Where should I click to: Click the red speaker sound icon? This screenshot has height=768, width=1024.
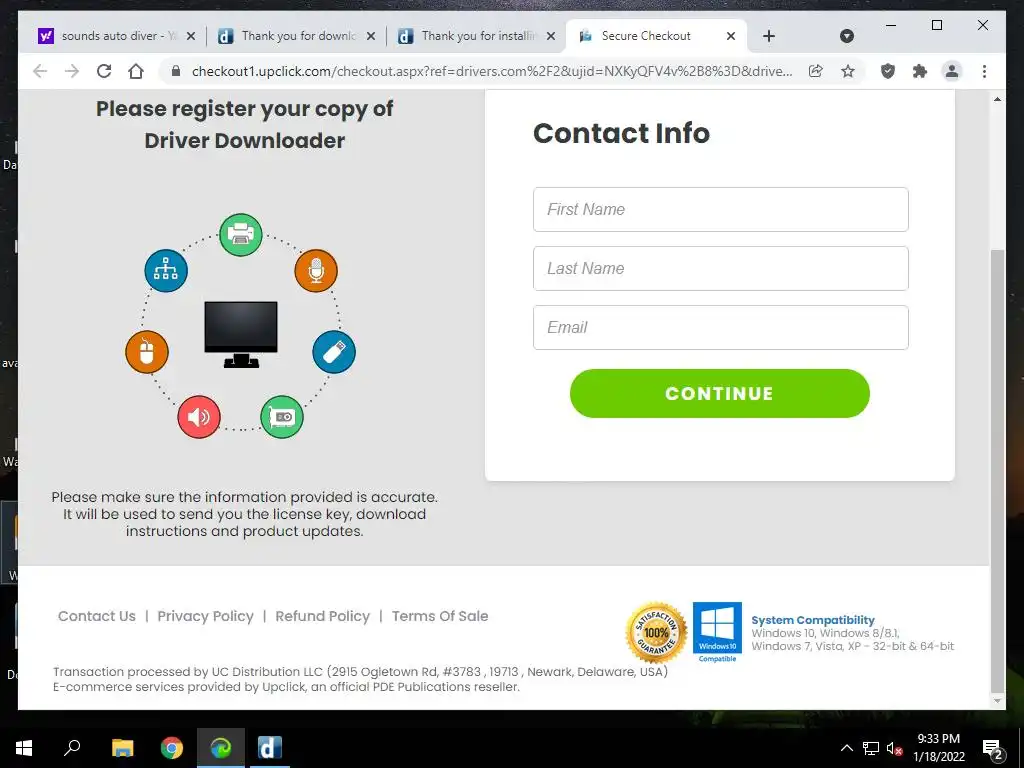point(199,417)
